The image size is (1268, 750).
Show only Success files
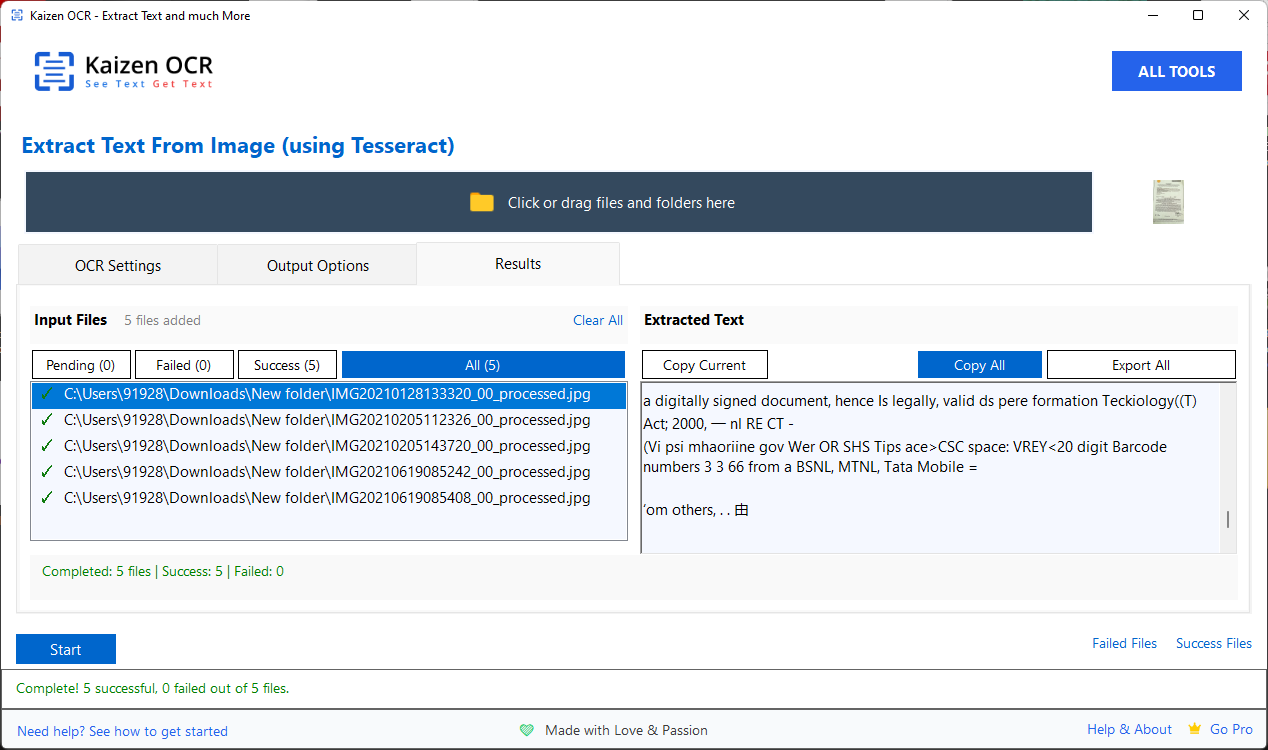pos(287,364)
